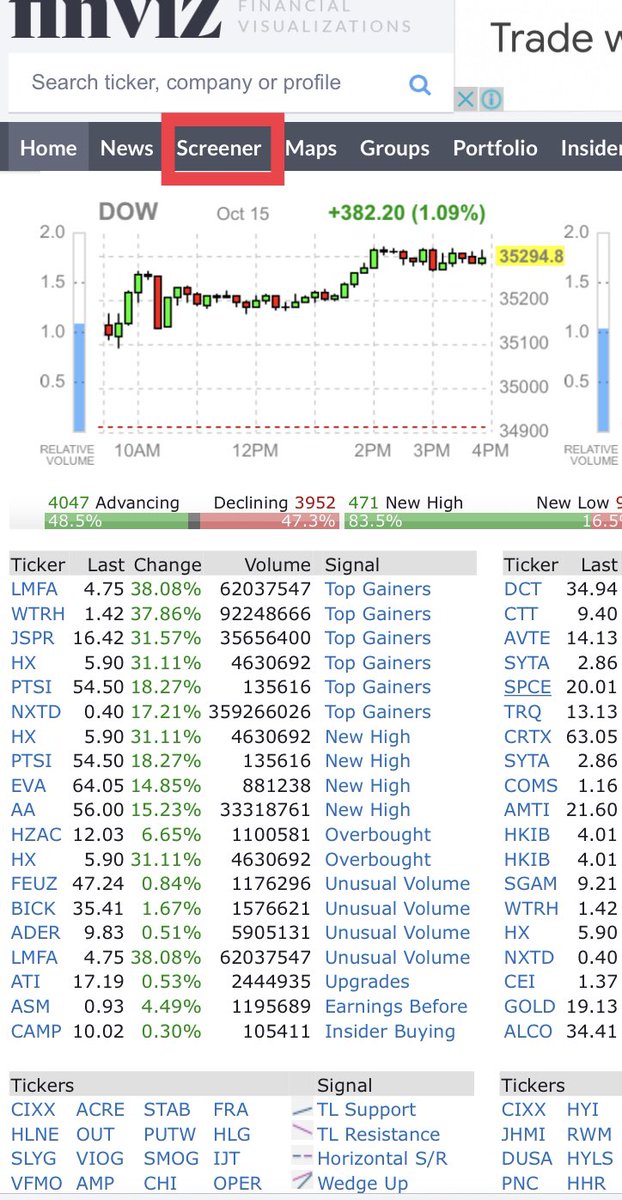
Task: Open AVTE ticker link
Action: pyautogui.click(x=527, y=638)
